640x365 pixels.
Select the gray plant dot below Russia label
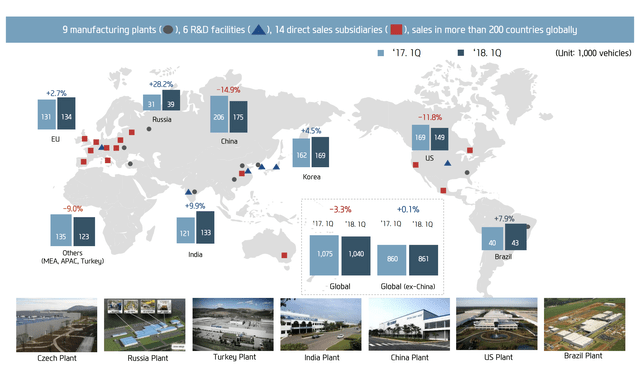tap(149, 129)
